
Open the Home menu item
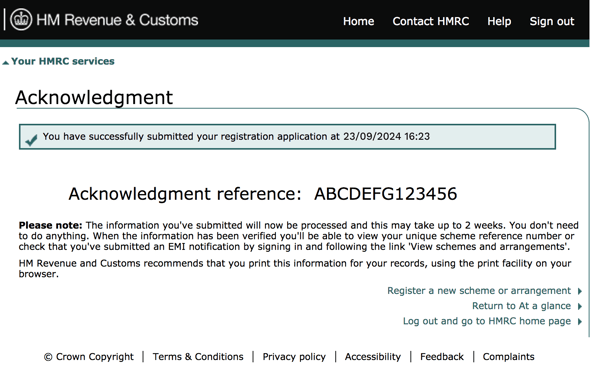tap(358, 21)
